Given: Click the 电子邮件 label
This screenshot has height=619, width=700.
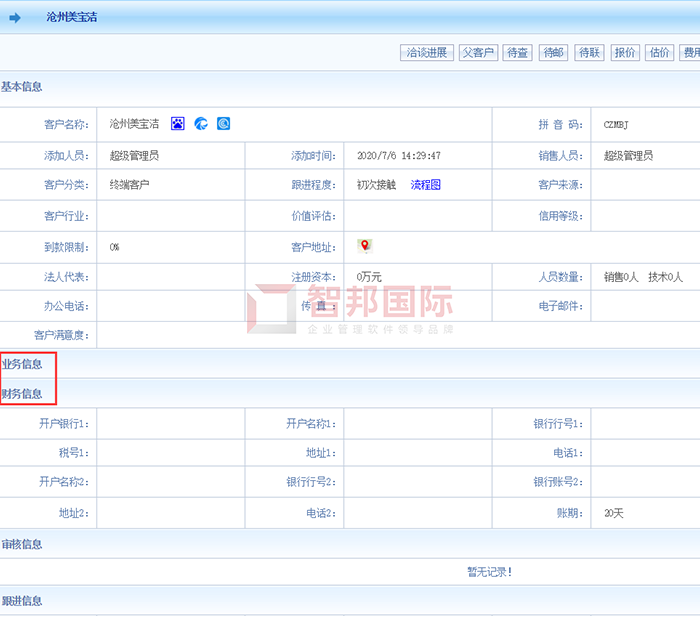Looking at the screenshot, I should pyautogui.click(x=561, y=306).
